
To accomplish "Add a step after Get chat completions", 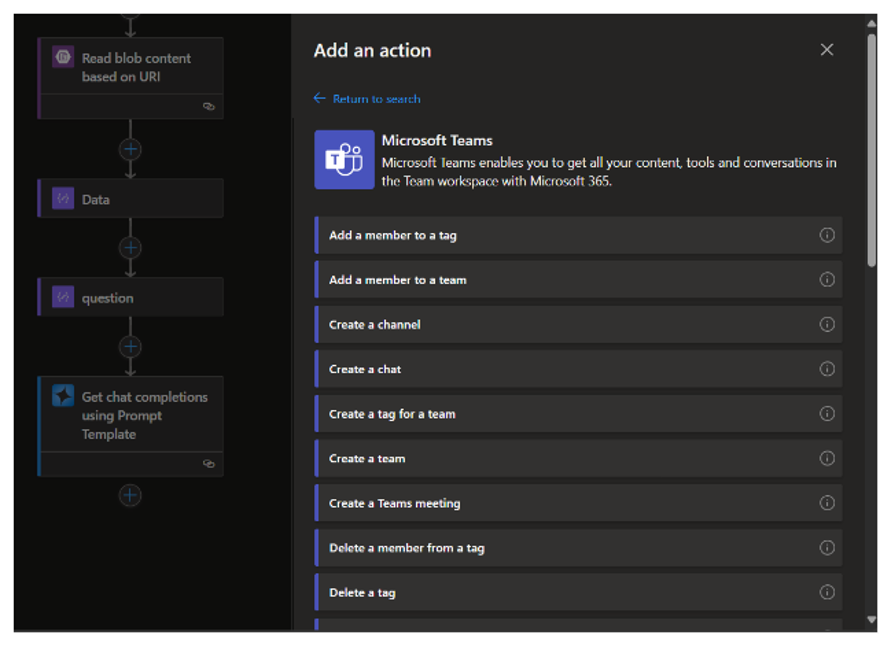I will (130, 495).
